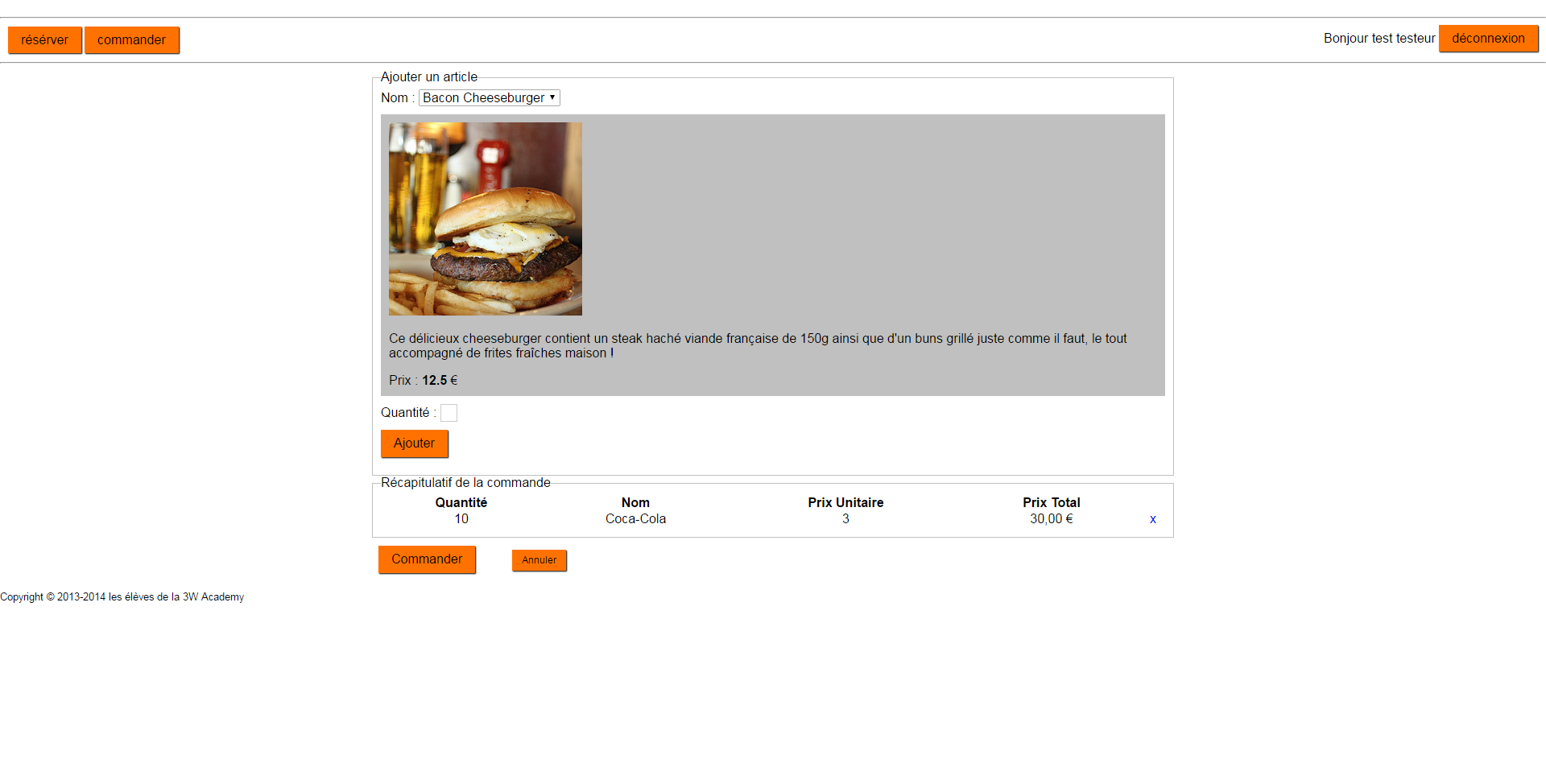This screenshot has height=784, width=1546.
Task: Select the Coca-Cola name cell
Action: click(636, 519)
